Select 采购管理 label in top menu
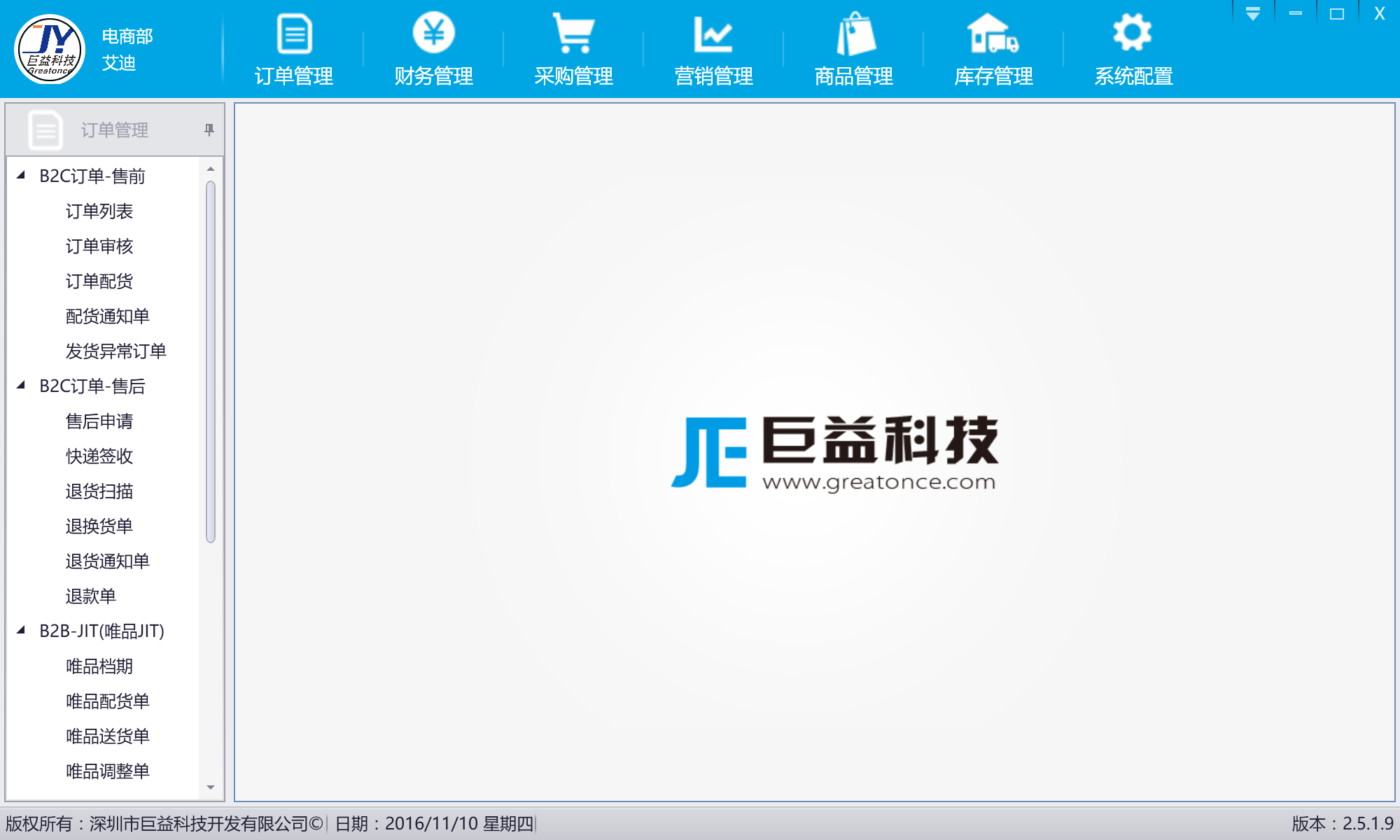The width and height of the screenshot is (1400, 840). coord(574,76)
